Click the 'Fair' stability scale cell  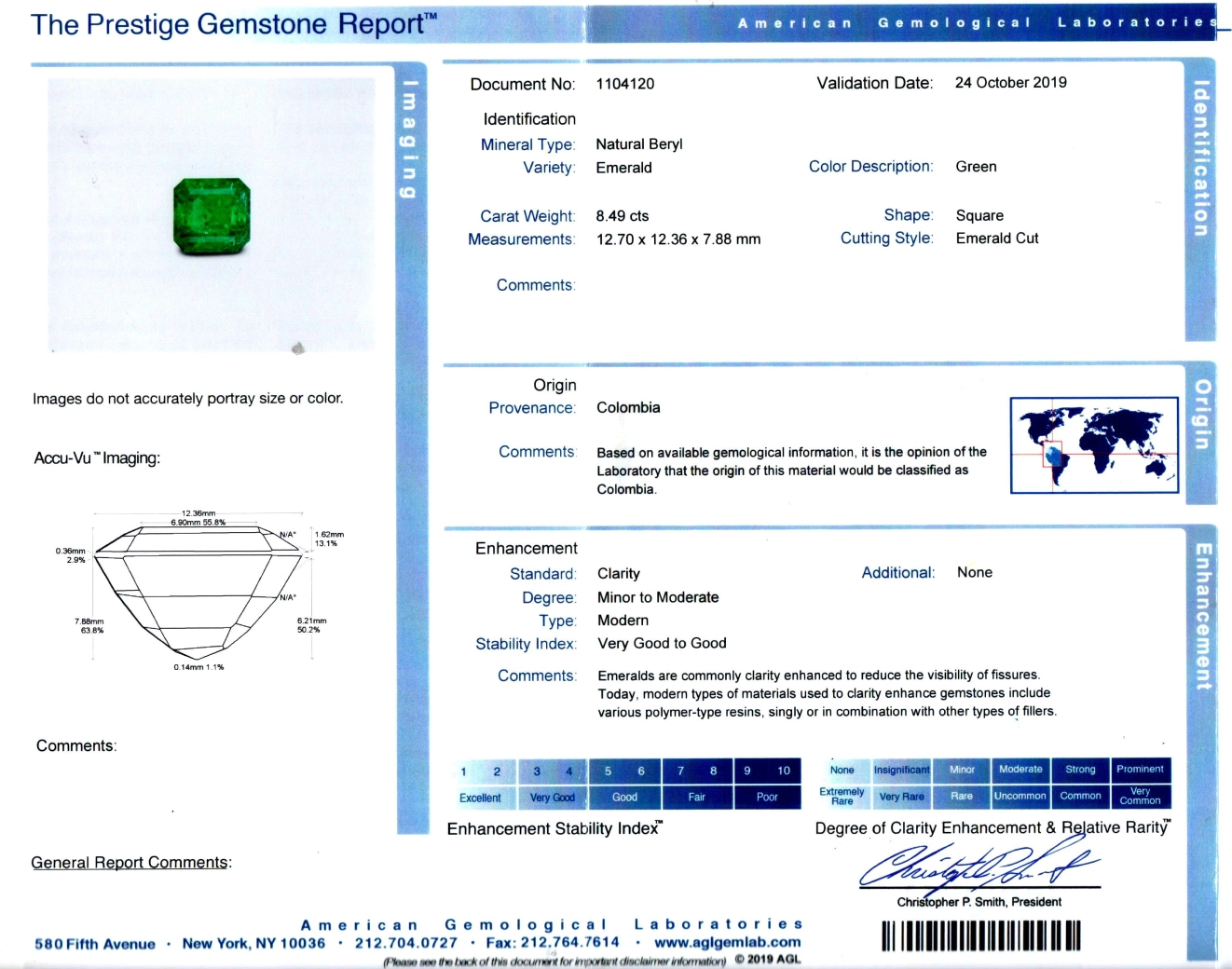coord(697,798)
